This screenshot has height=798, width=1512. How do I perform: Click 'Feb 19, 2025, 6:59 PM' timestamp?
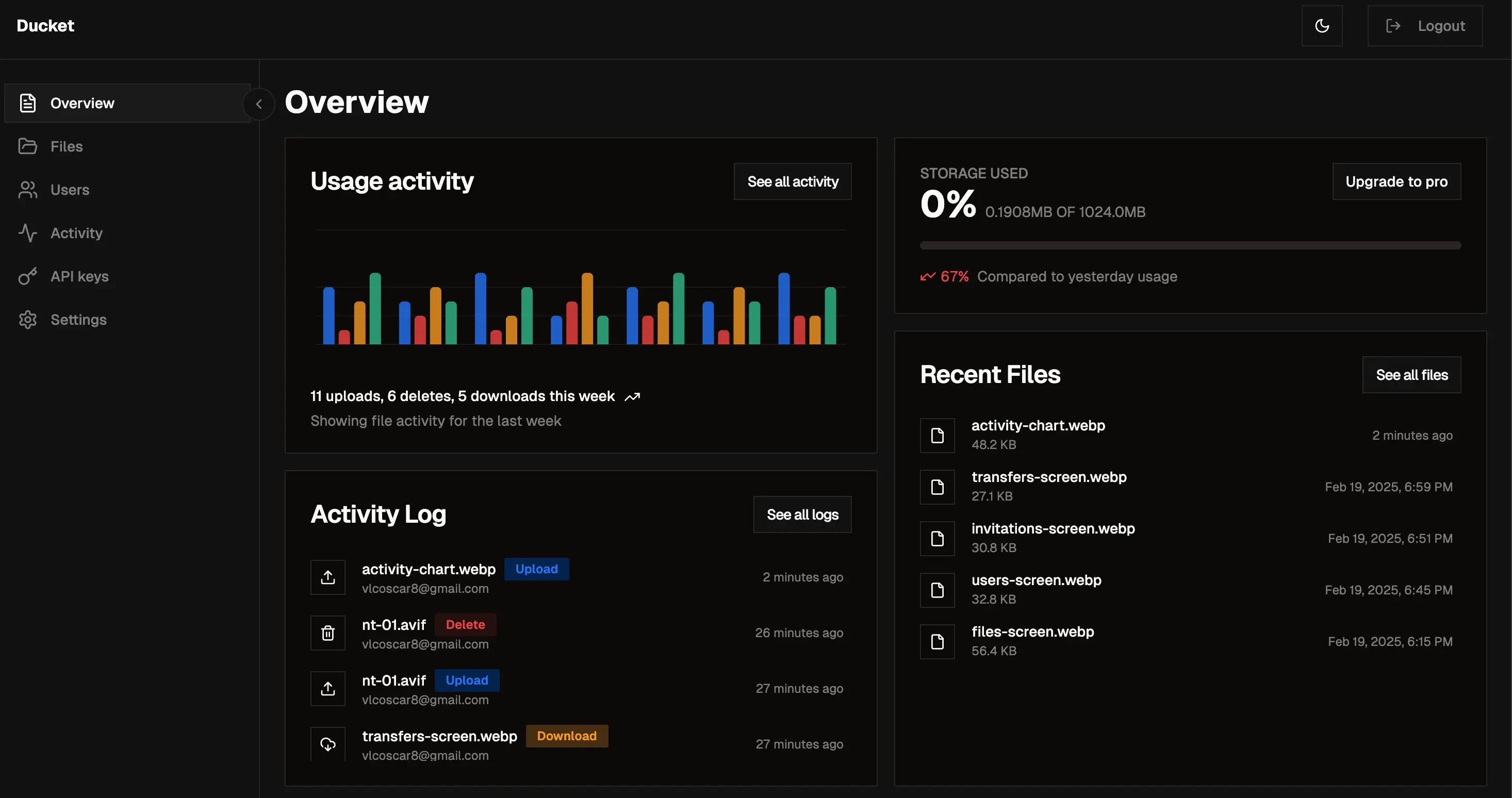point(1388,487)
